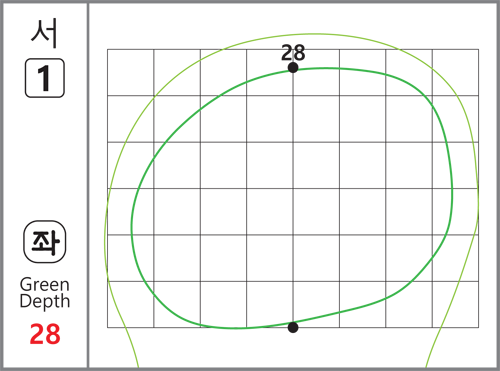Click the gray divider between side panel and map
This screenshot has width=500, height=371.
click(x=88, y=185)
